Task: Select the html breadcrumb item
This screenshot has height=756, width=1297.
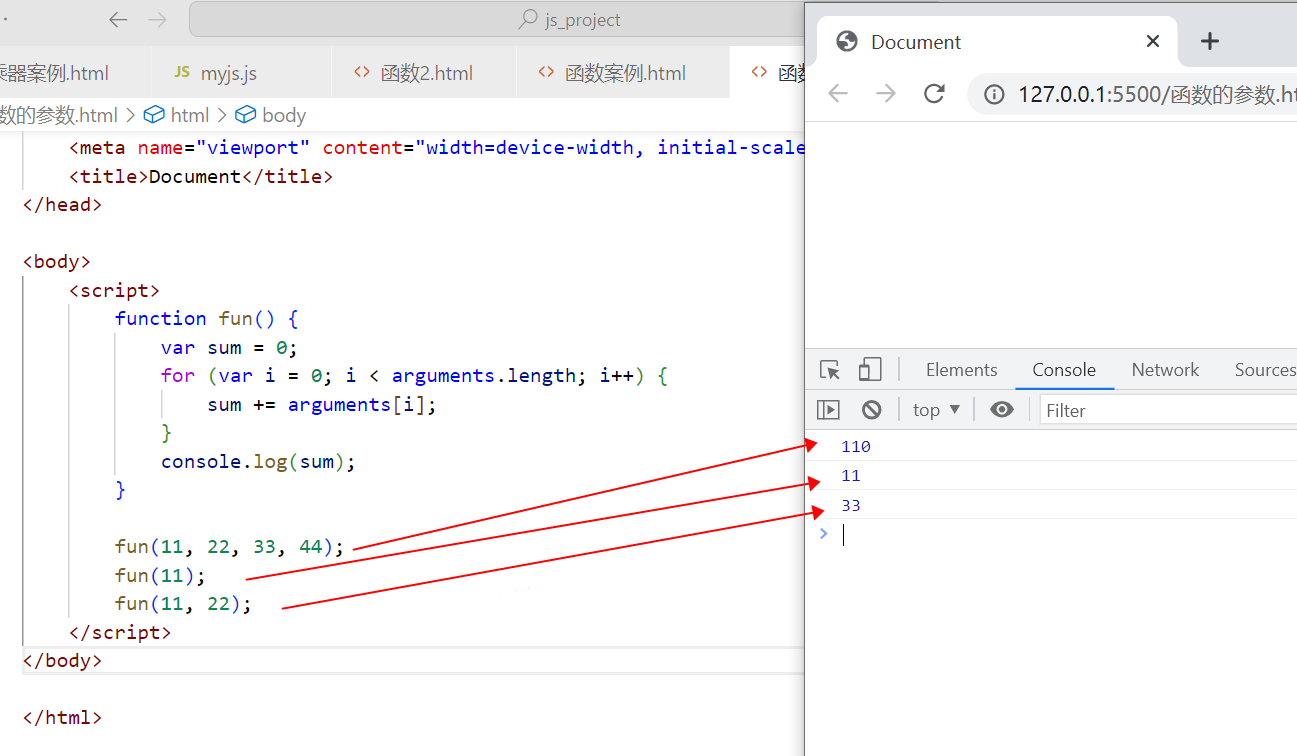Action: click(177, 115)
